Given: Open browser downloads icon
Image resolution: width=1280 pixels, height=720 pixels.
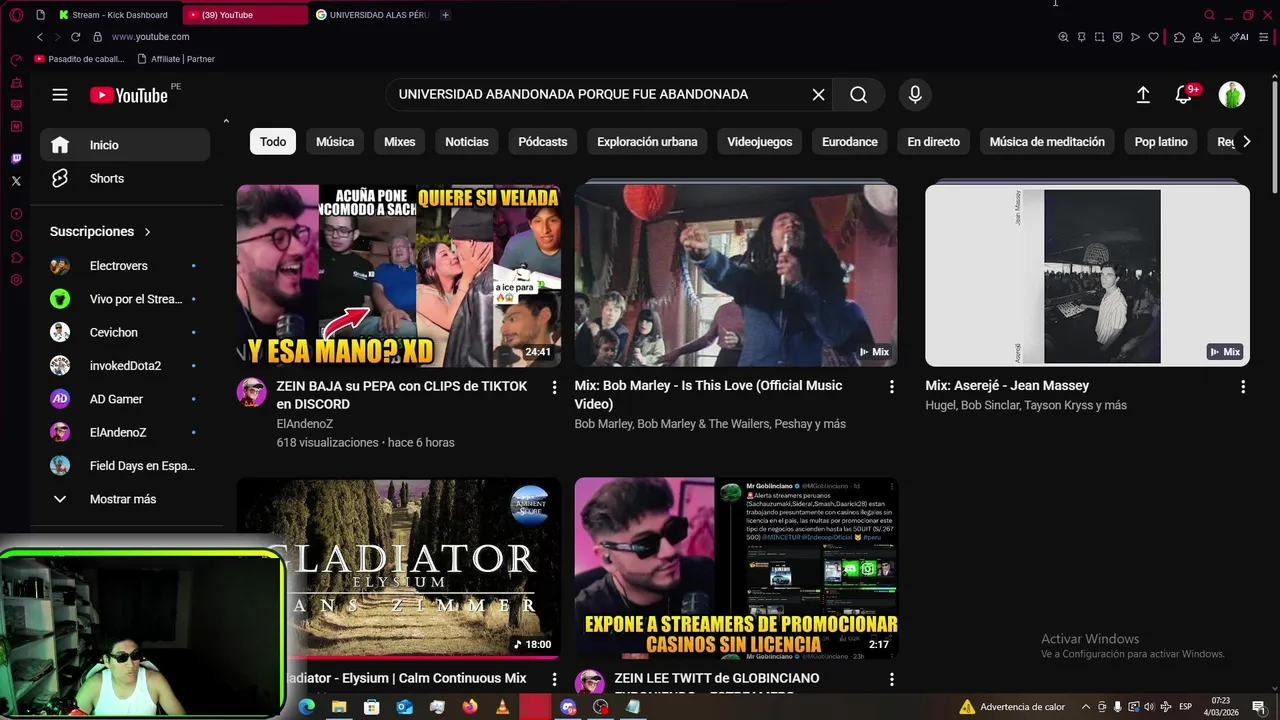Looking at the screenshot, I should point(1215,37).
